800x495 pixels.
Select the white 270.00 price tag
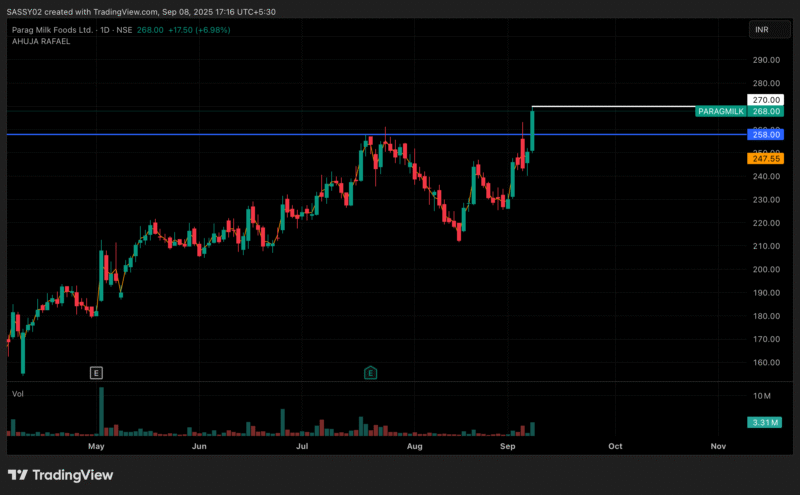[x=765, y=100]
